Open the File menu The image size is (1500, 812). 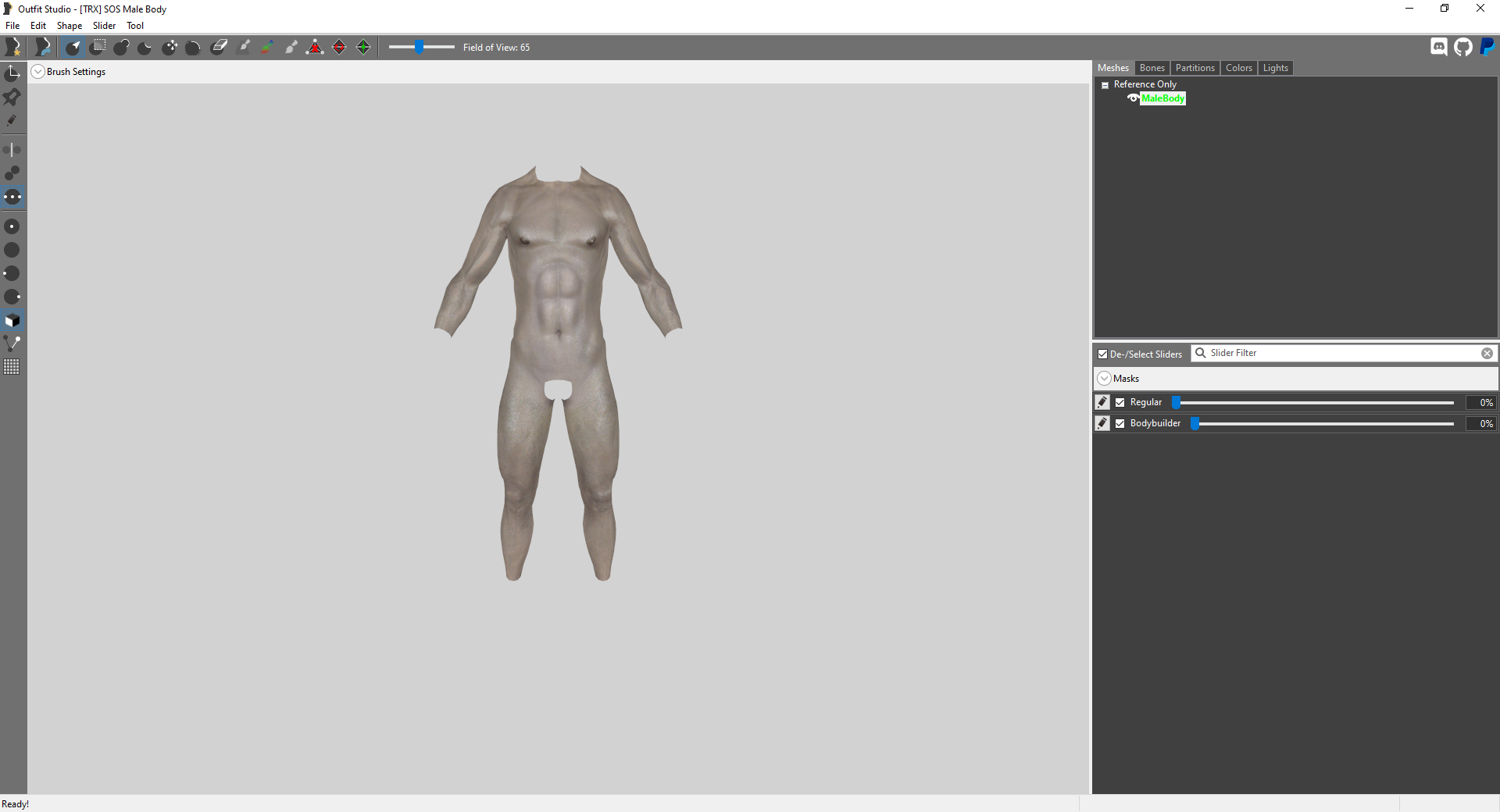point(12,26)
